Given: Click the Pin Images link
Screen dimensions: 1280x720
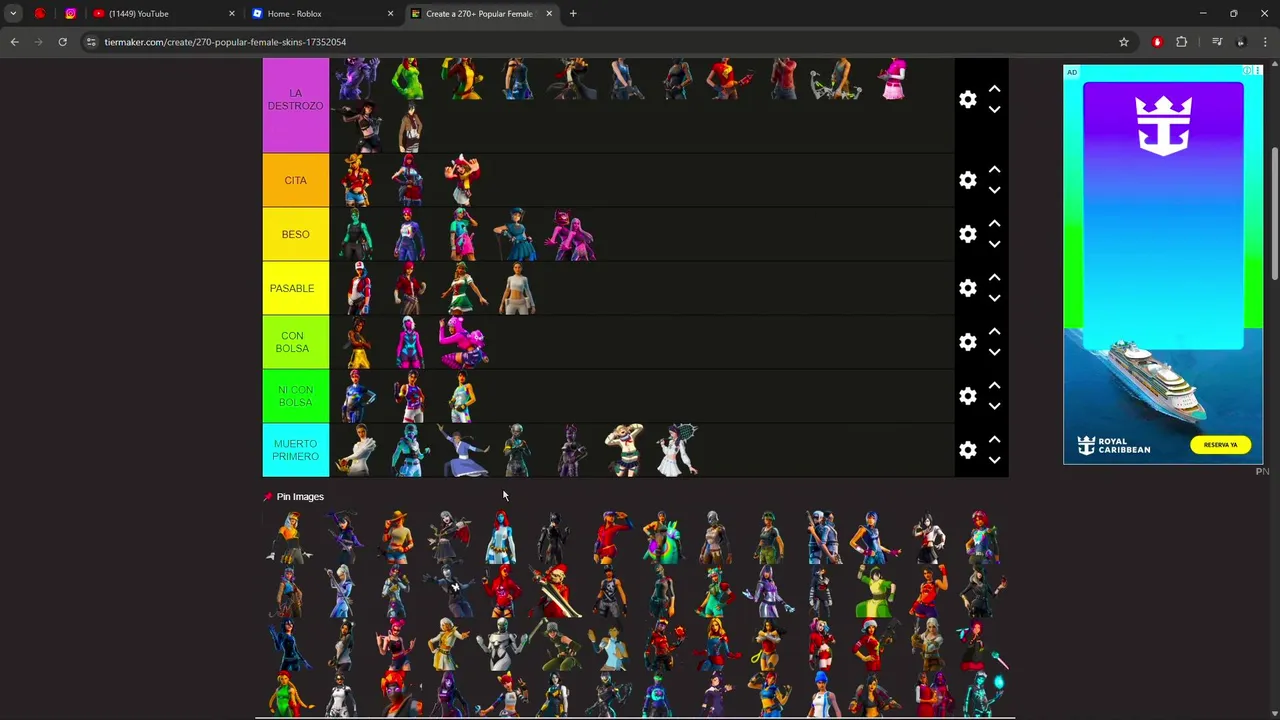Looking at the screenshot, I should pos(293,496).
